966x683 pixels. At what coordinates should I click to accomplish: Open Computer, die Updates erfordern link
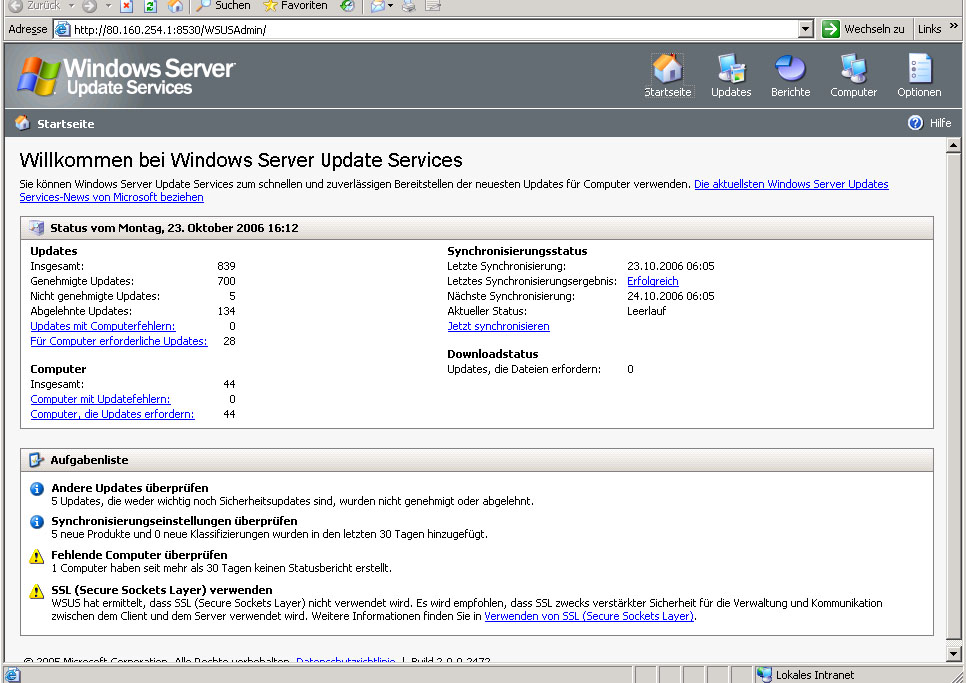pos(113,414)
